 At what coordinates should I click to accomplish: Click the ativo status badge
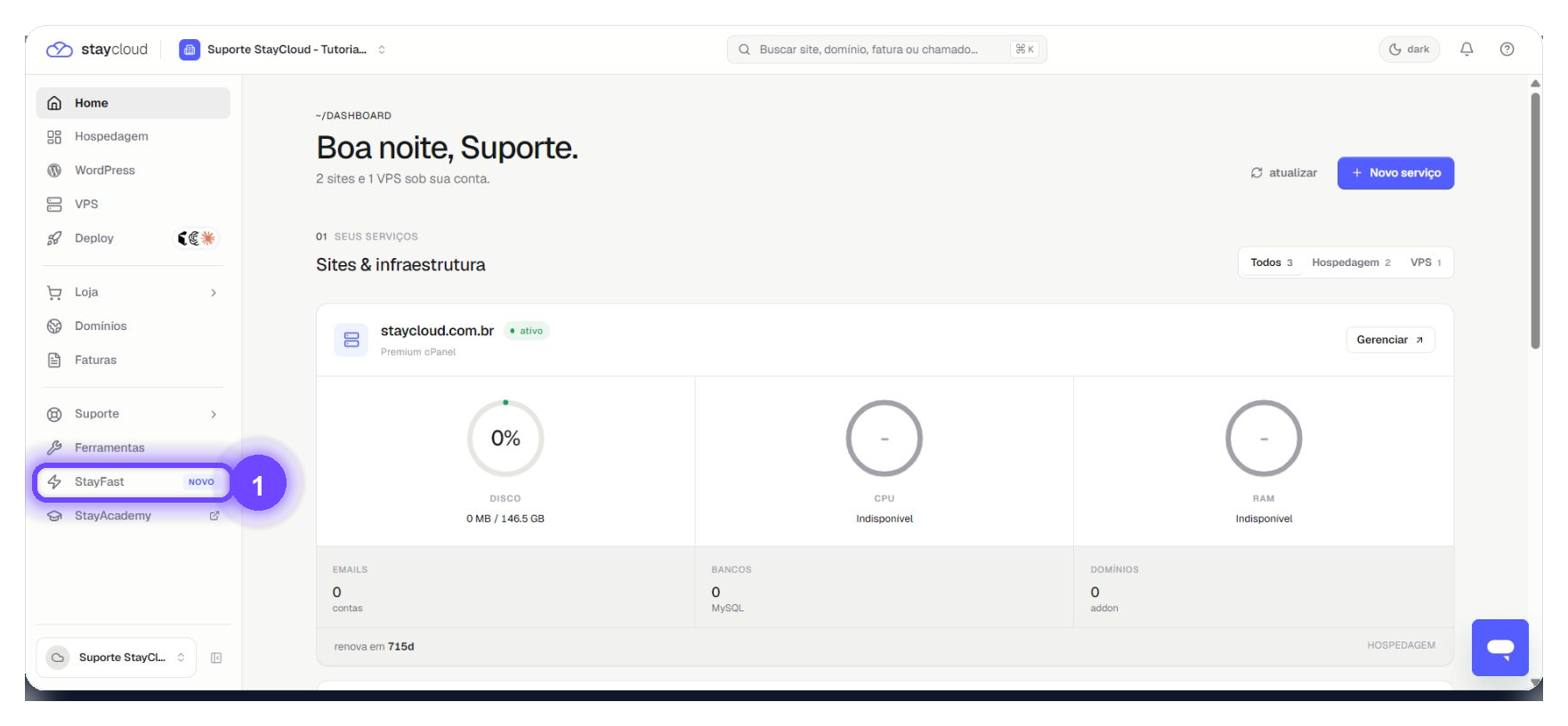coord(527,331)
